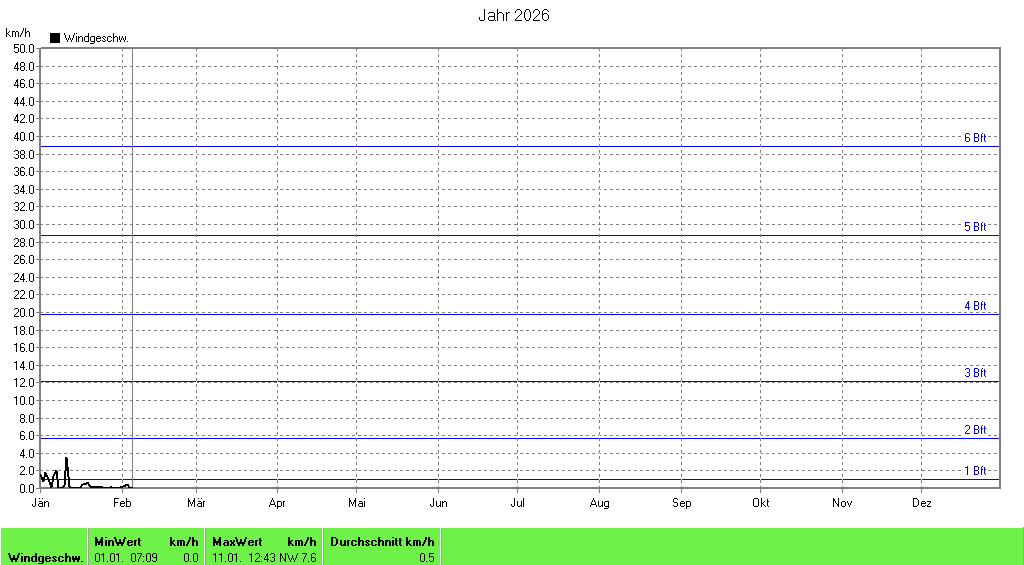1024x565 pixels.
Task: Select the Durchschnitt km/h header cell
Action: (382, 541)
